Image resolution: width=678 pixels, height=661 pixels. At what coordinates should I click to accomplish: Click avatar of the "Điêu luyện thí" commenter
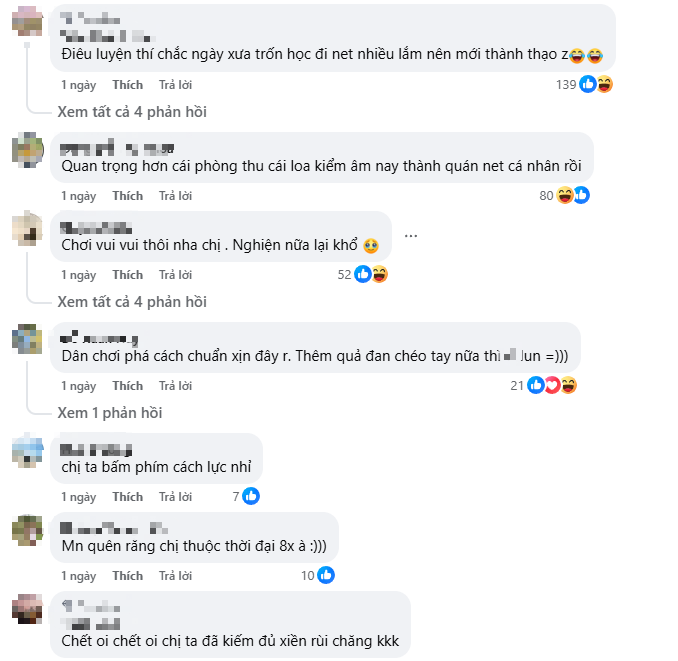coord(27,19)
